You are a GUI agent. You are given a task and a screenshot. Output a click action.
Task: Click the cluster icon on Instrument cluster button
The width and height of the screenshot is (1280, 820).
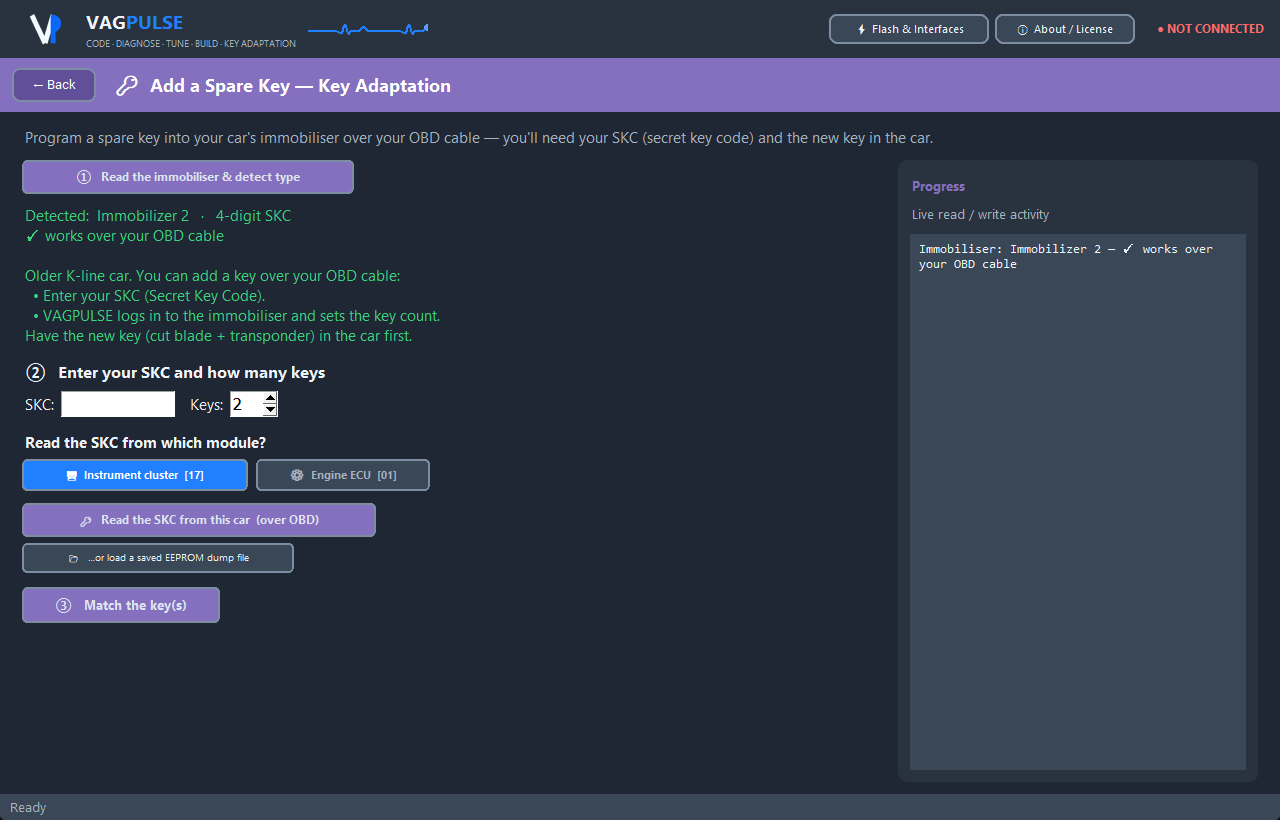tap(72, 475)
